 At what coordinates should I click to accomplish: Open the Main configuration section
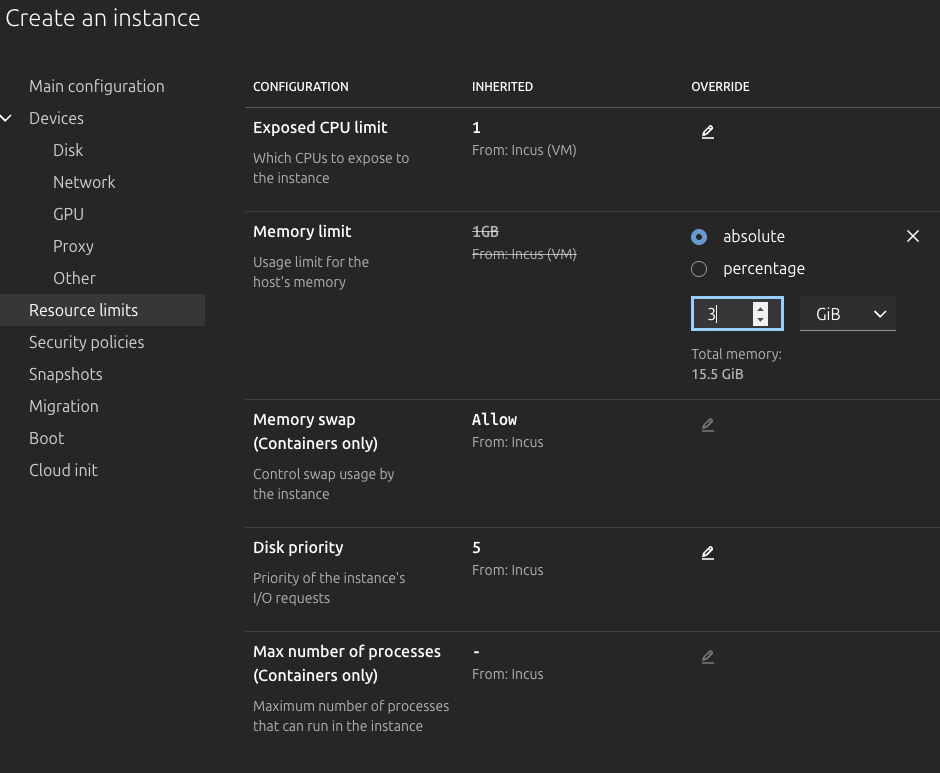pyautogui.click(x=97, y=86)
